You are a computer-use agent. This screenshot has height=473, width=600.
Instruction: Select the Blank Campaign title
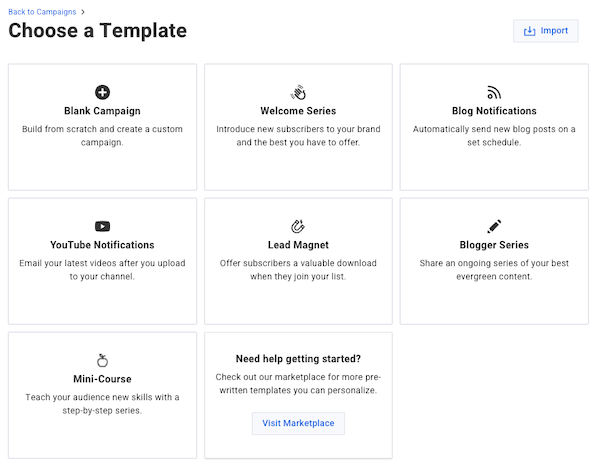102,111
